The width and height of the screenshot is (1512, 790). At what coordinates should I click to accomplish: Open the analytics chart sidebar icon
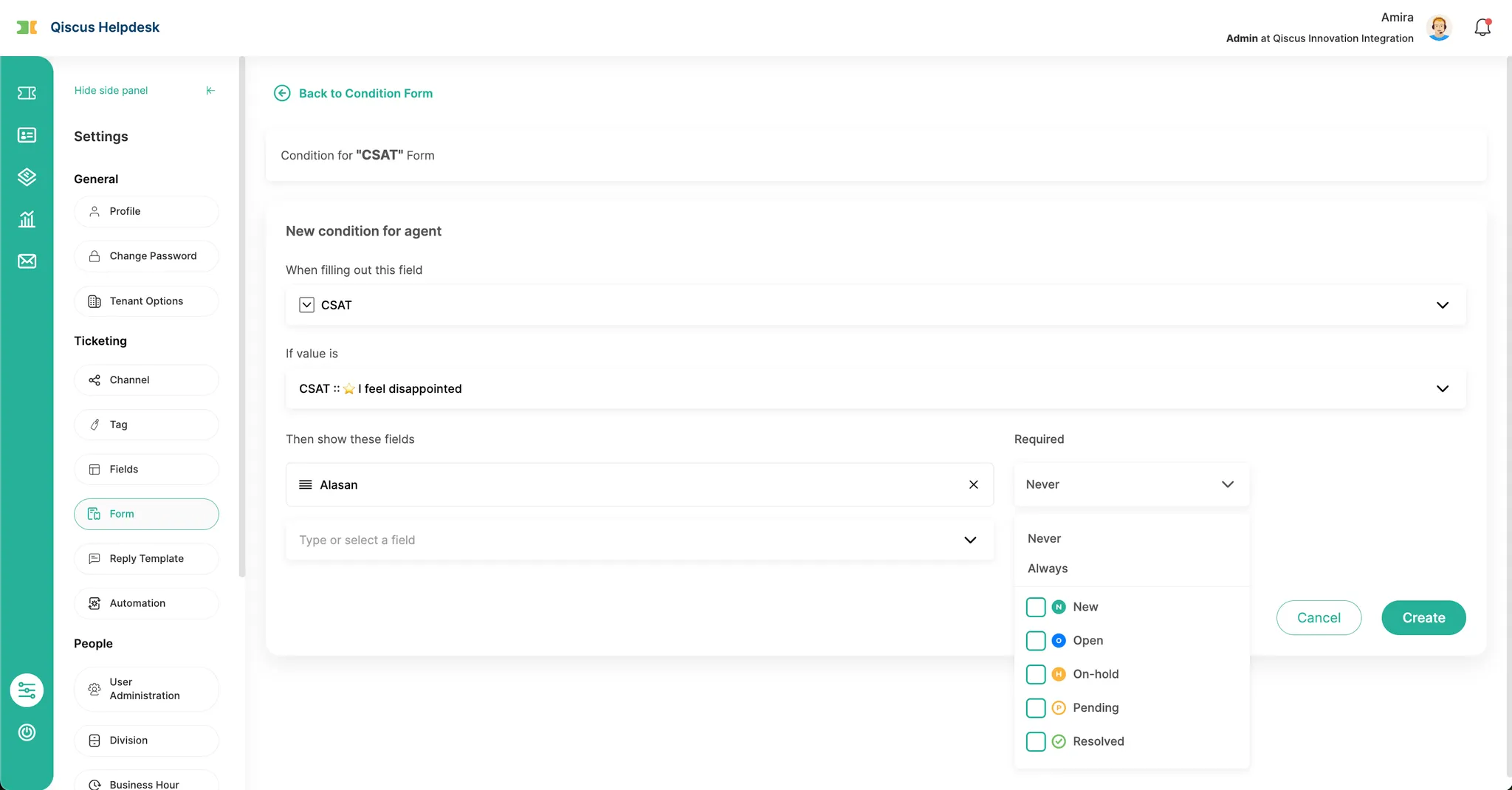(27, 219)
